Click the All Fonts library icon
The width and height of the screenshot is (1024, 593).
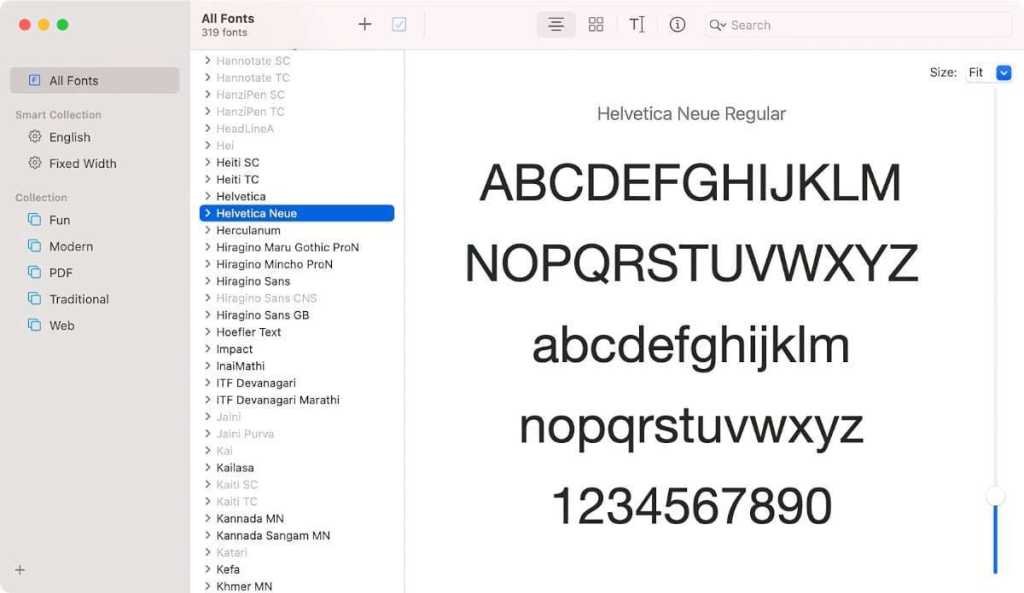point(35,80)
